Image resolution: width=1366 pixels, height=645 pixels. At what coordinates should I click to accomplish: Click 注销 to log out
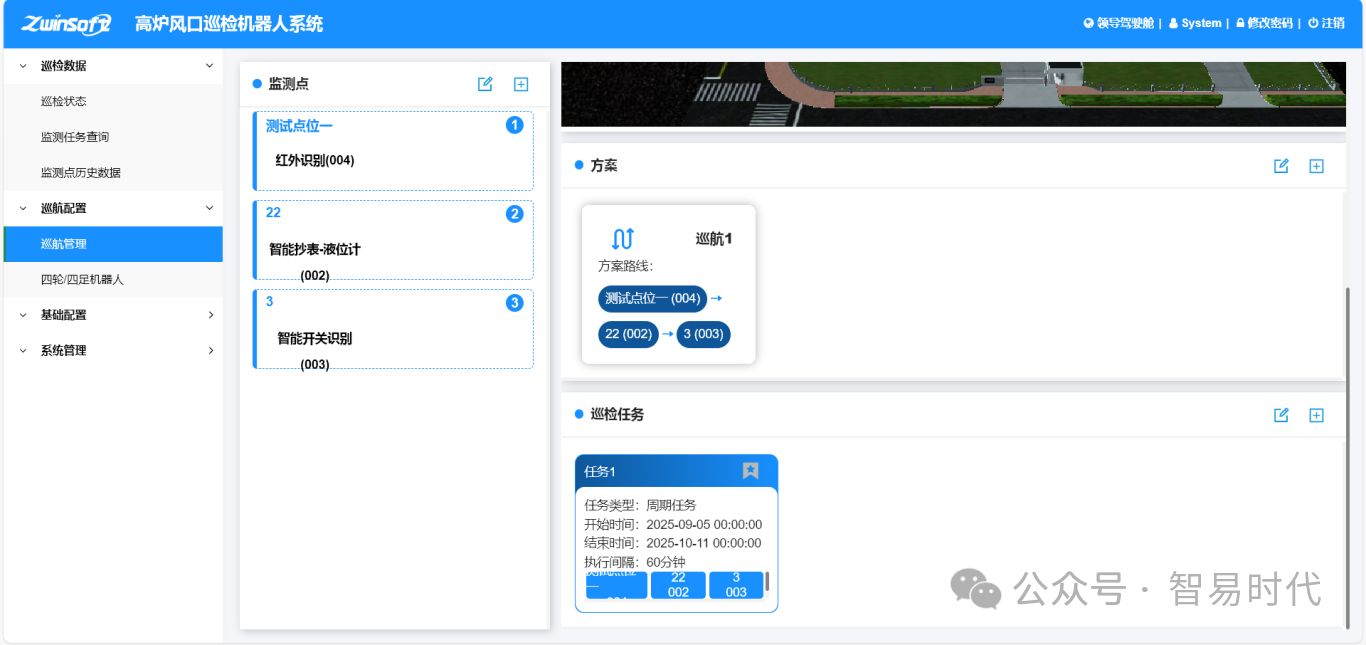click(x=1326, y=23)
